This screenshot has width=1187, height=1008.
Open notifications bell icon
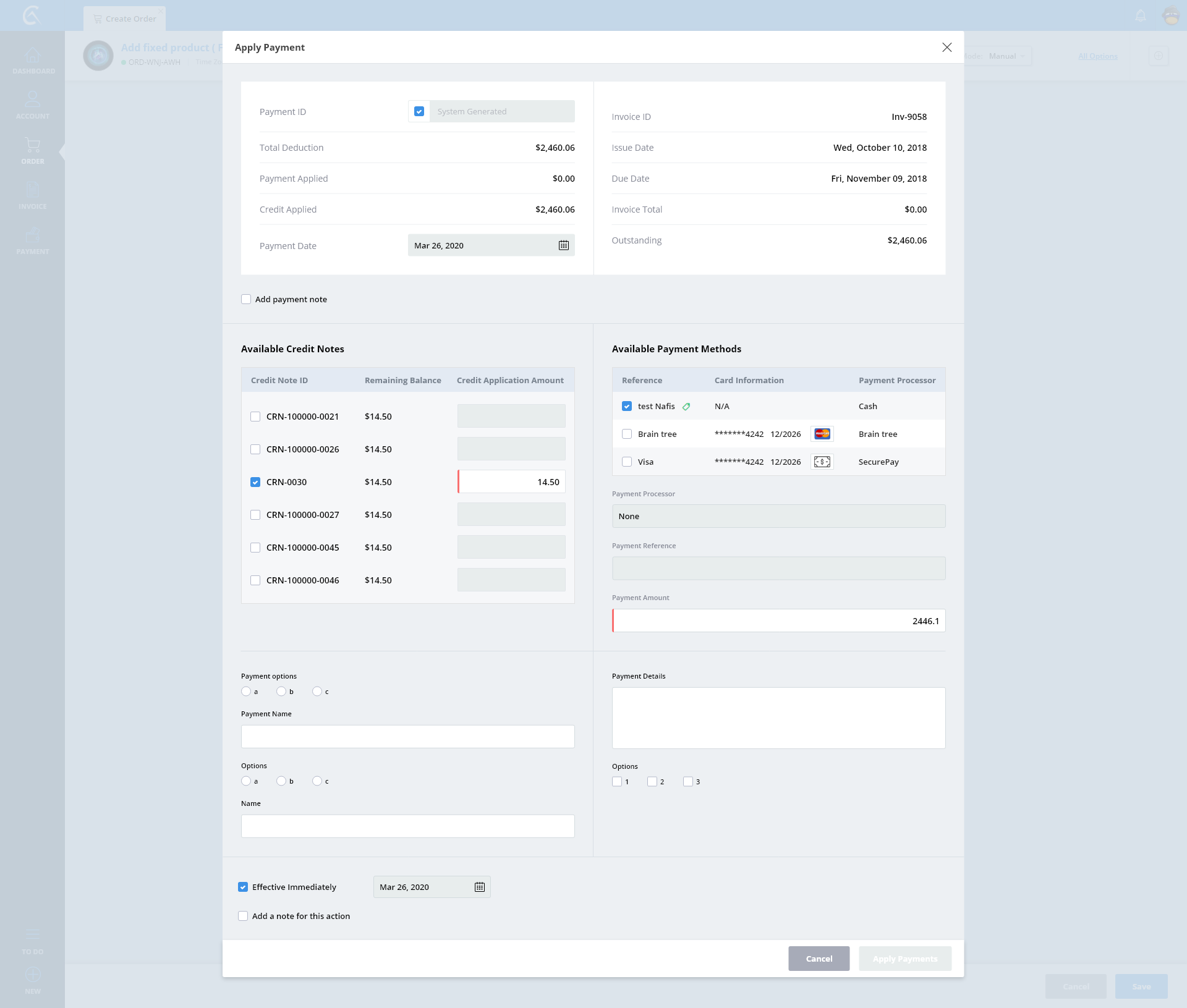pos(1141,15)
